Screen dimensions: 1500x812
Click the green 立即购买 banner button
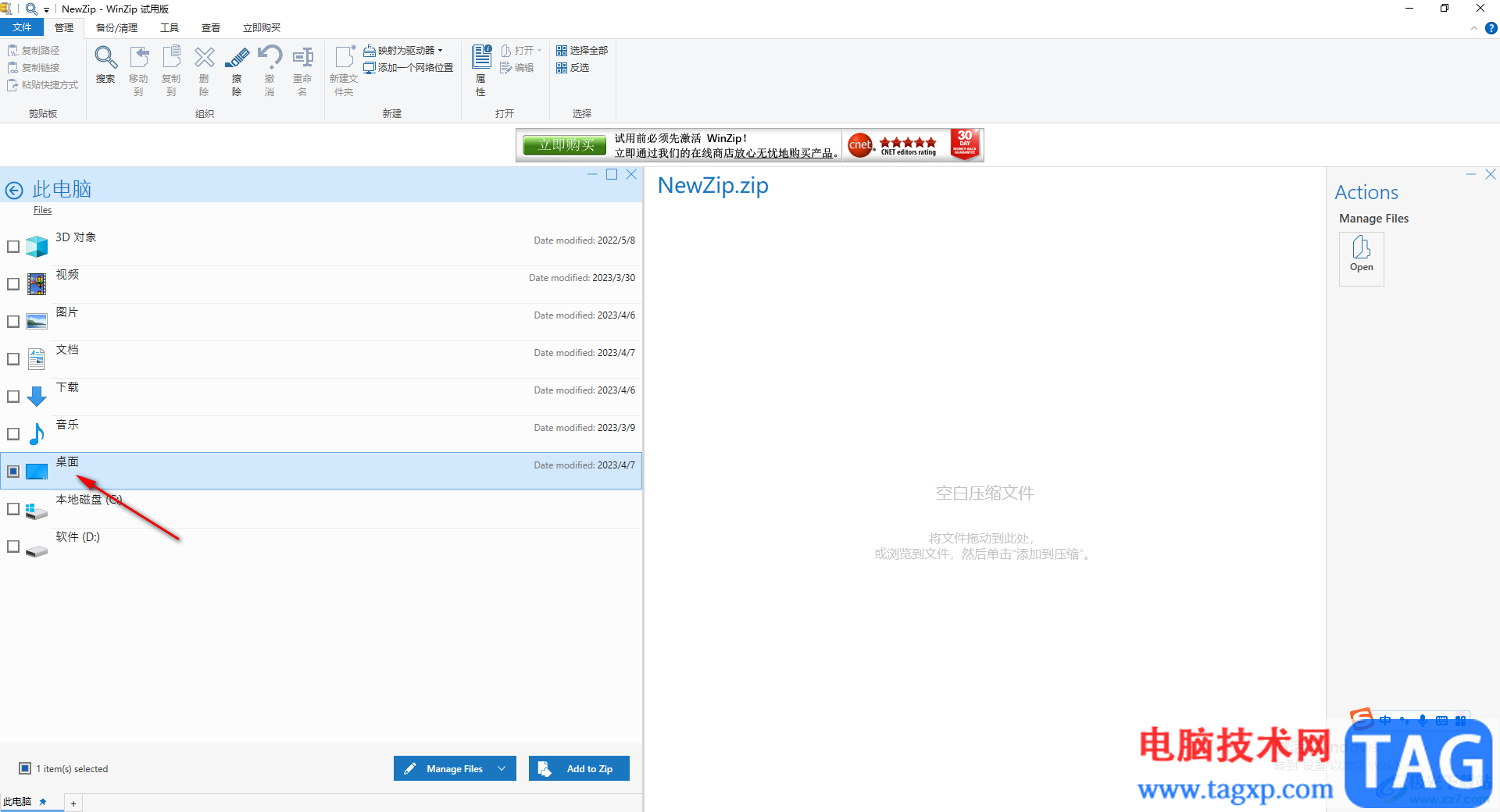(565, 145)
